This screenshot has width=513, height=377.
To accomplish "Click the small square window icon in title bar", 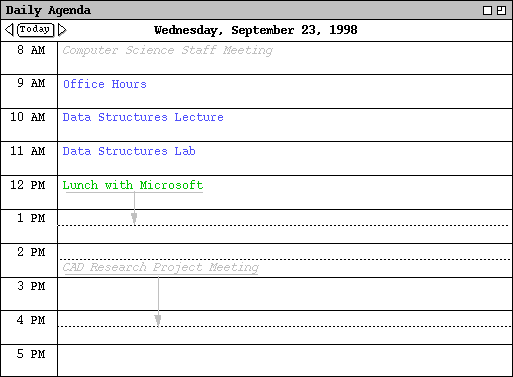I will click(x=487, y=11).
